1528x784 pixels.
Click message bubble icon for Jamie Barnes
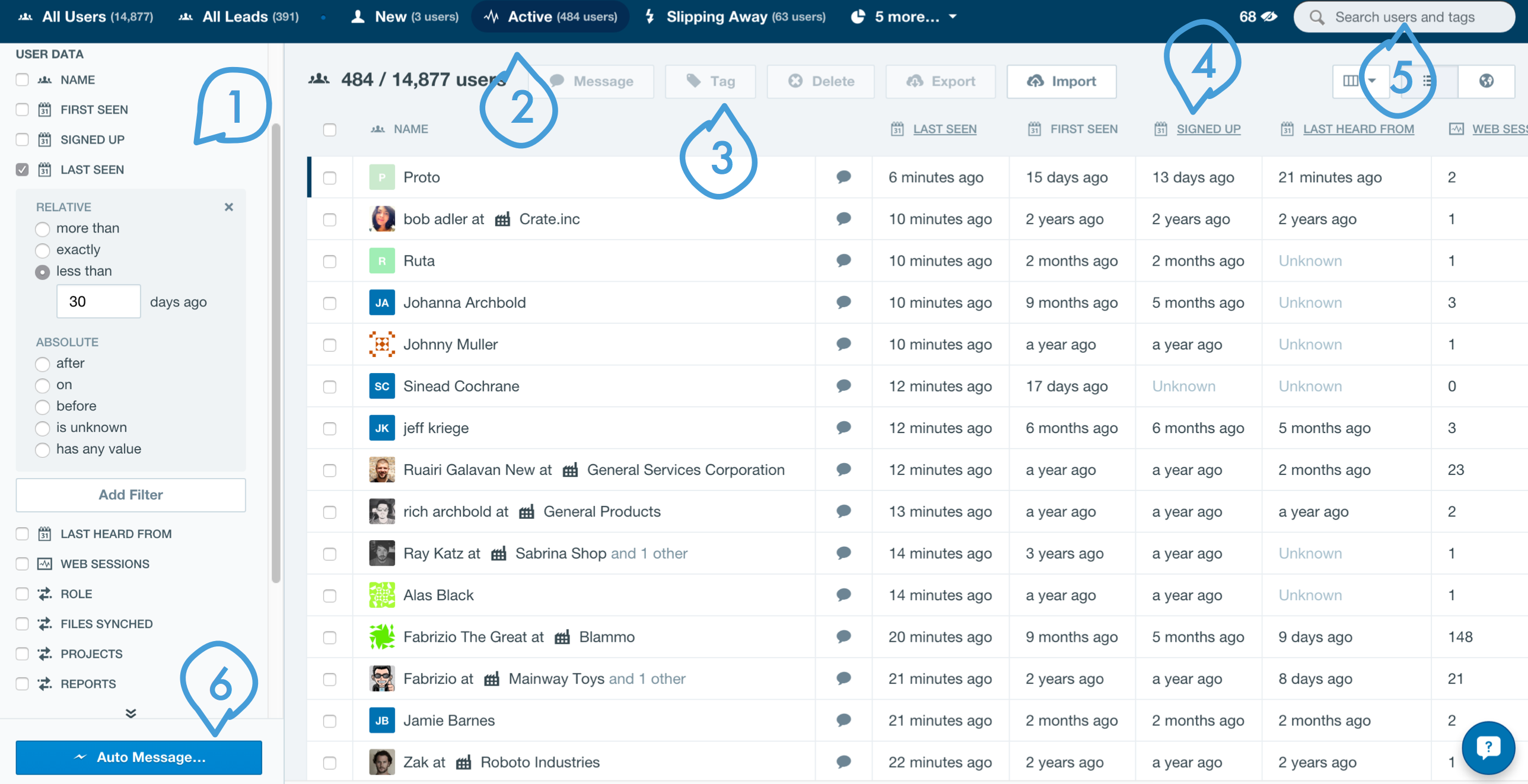click(x=843, y=720)
